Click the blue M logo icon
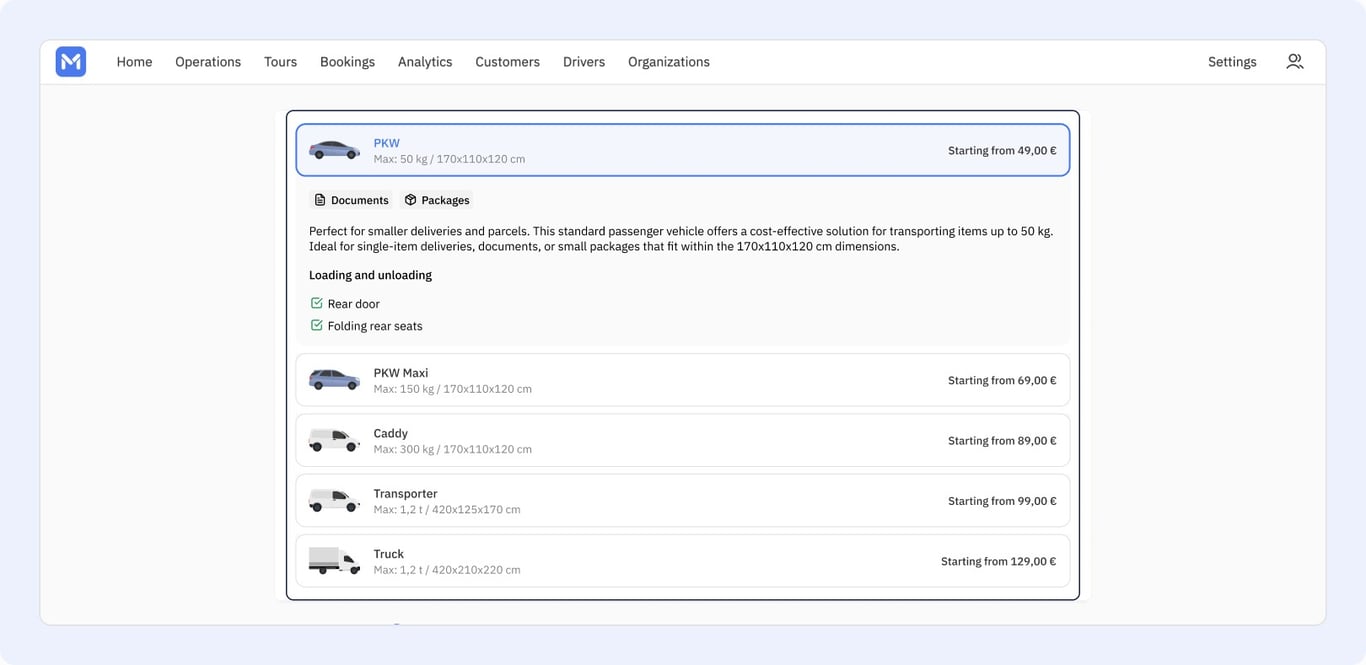 click(71, 62)
